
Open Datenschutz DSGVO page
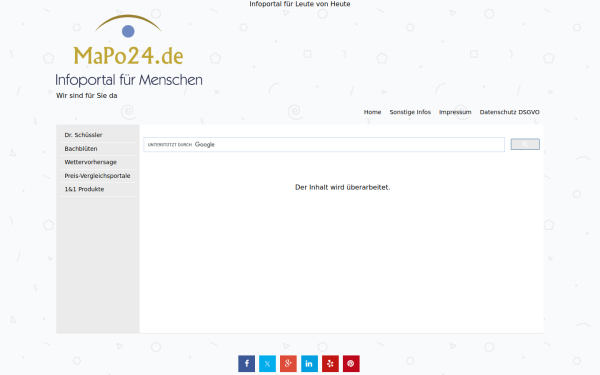[509, 112]
